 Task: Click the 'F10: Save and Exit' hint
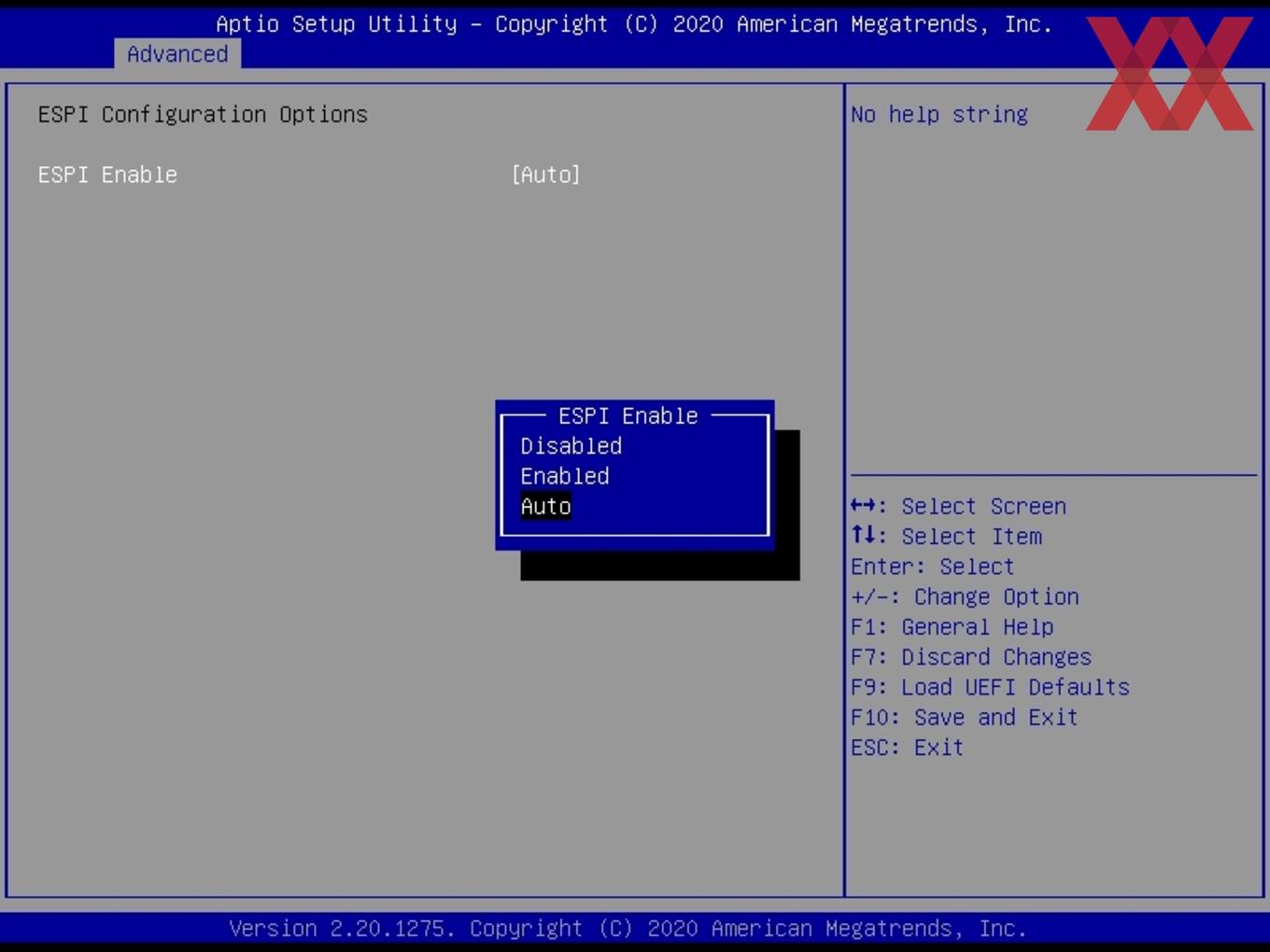(x=964, y=717)
